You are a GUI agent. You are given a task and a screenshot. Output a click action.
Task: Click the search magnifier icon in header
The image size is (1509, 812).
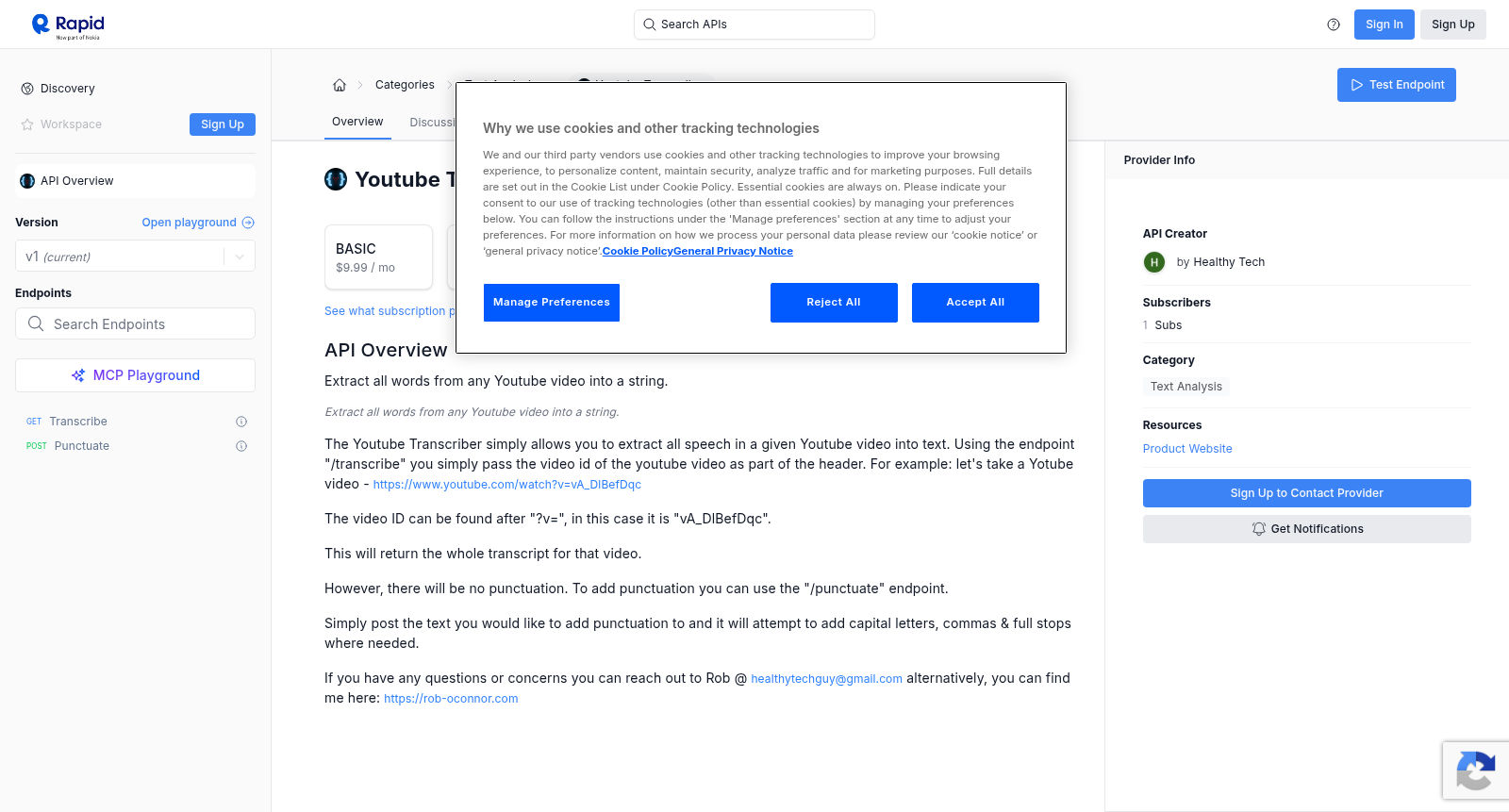coord(649,25)
